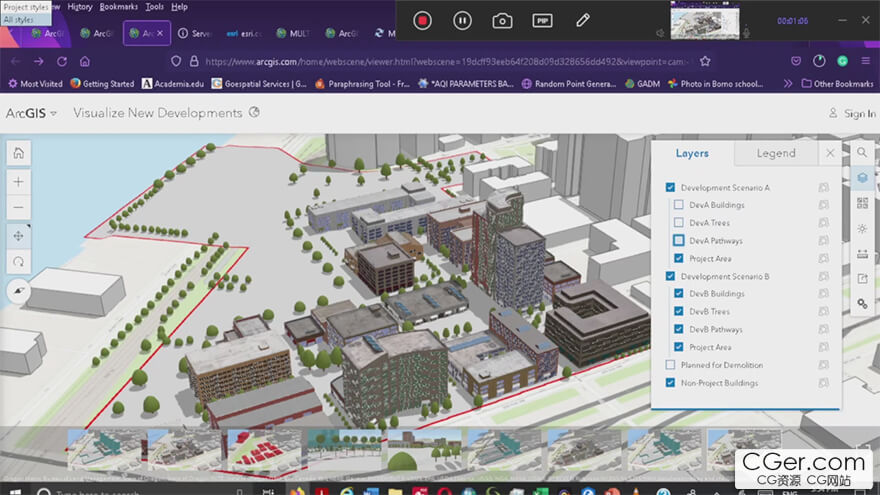Check the DevA Trees layer
This screenshot has height=495, width=880.
679,223
